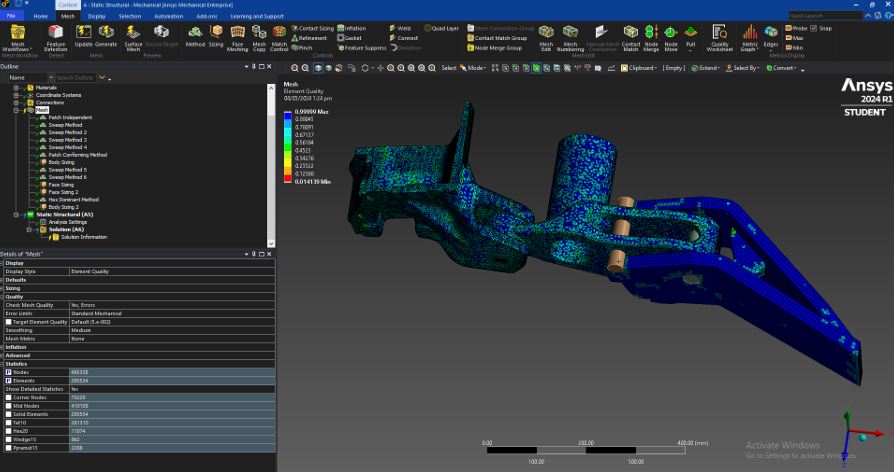Screen dimensions: 894x472
Task: Click the Quick Launch search field
Action: tap(822, 16)
